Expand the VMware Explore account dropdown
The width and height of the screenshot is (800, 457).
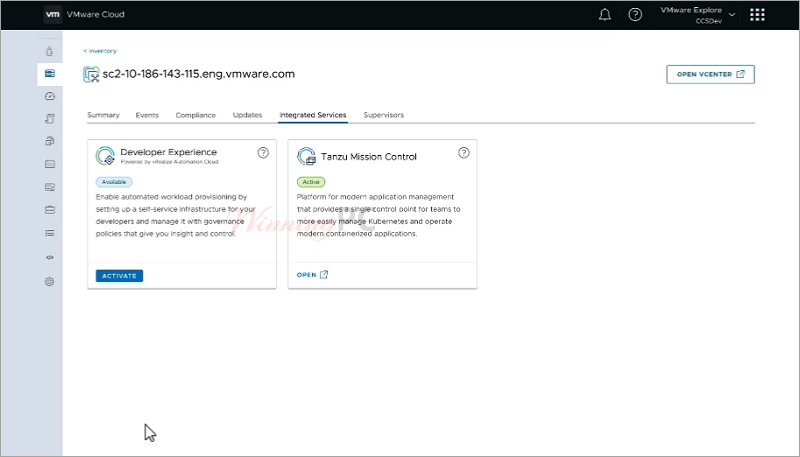[x=698, y=15]
